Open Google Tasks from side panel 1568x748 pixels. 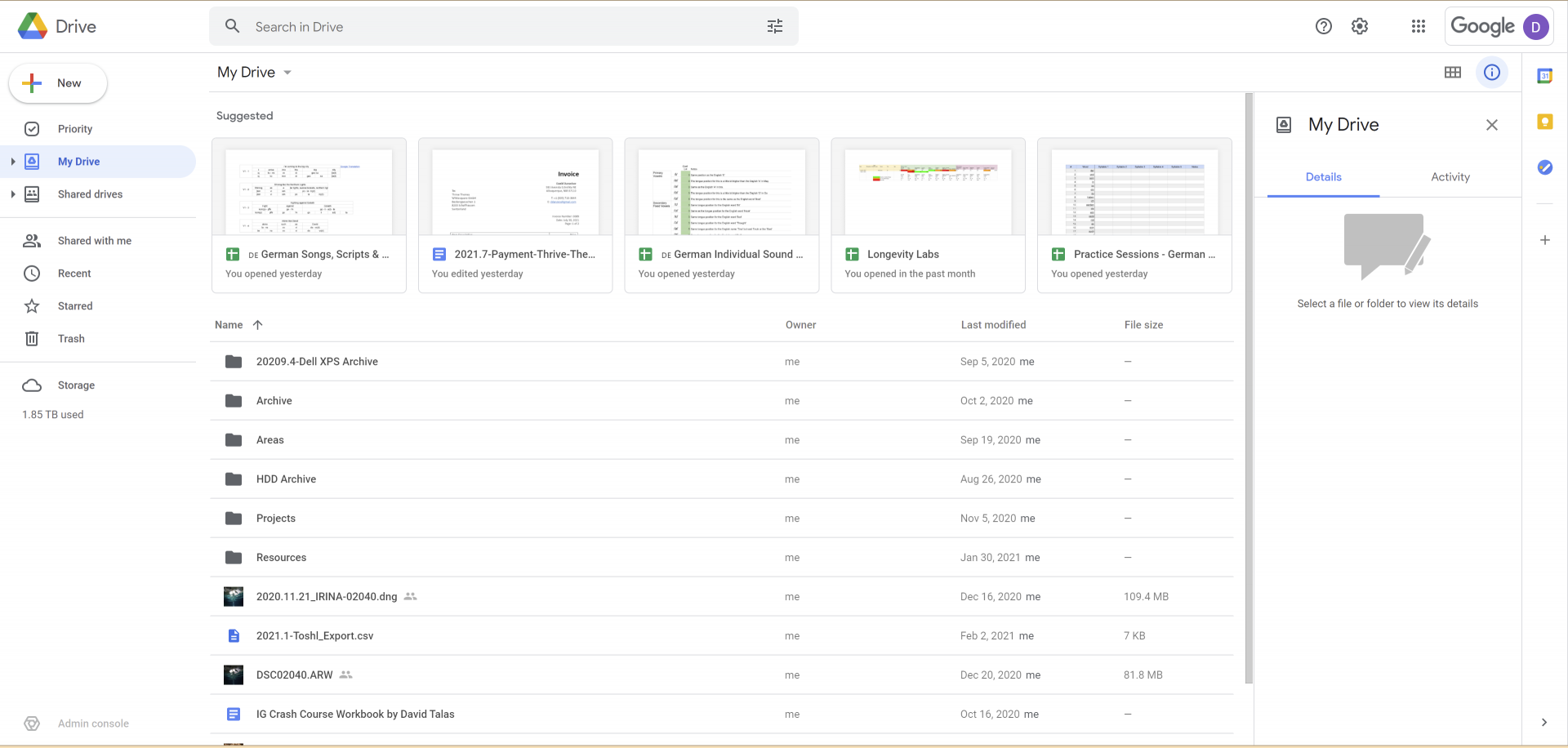click(x=1544, y=167)
